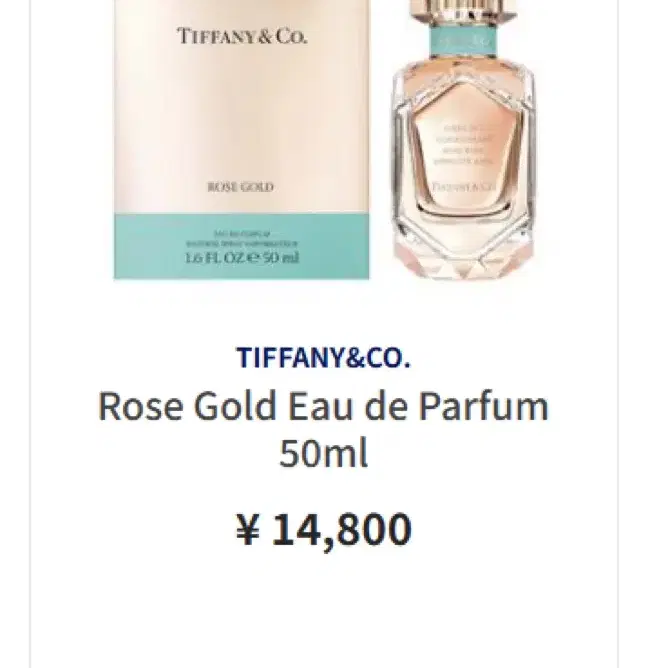
Task: Click the yen symbol in the price
Action: coord(248,530)
